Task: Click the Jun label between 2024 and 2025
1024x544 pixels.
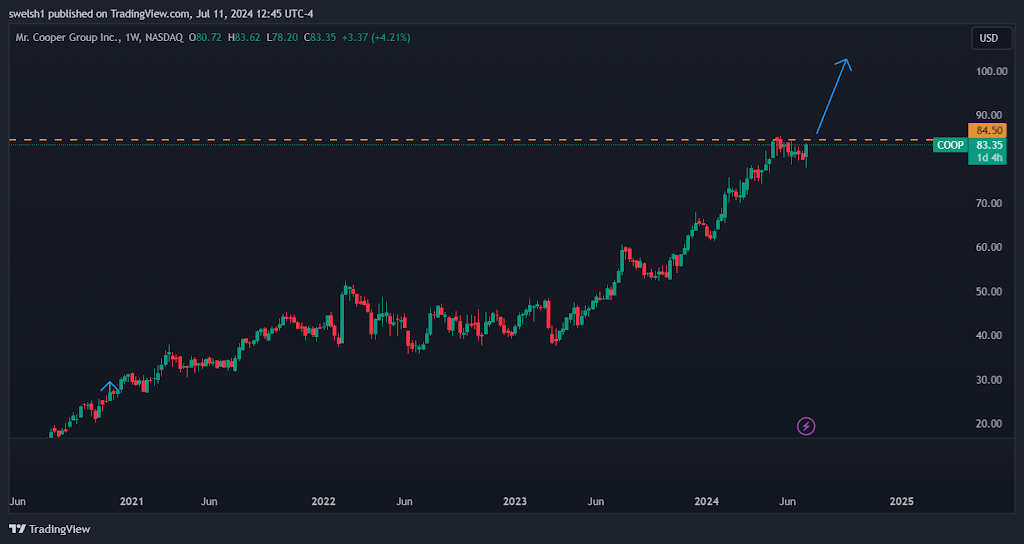Action: click(788, 502)
